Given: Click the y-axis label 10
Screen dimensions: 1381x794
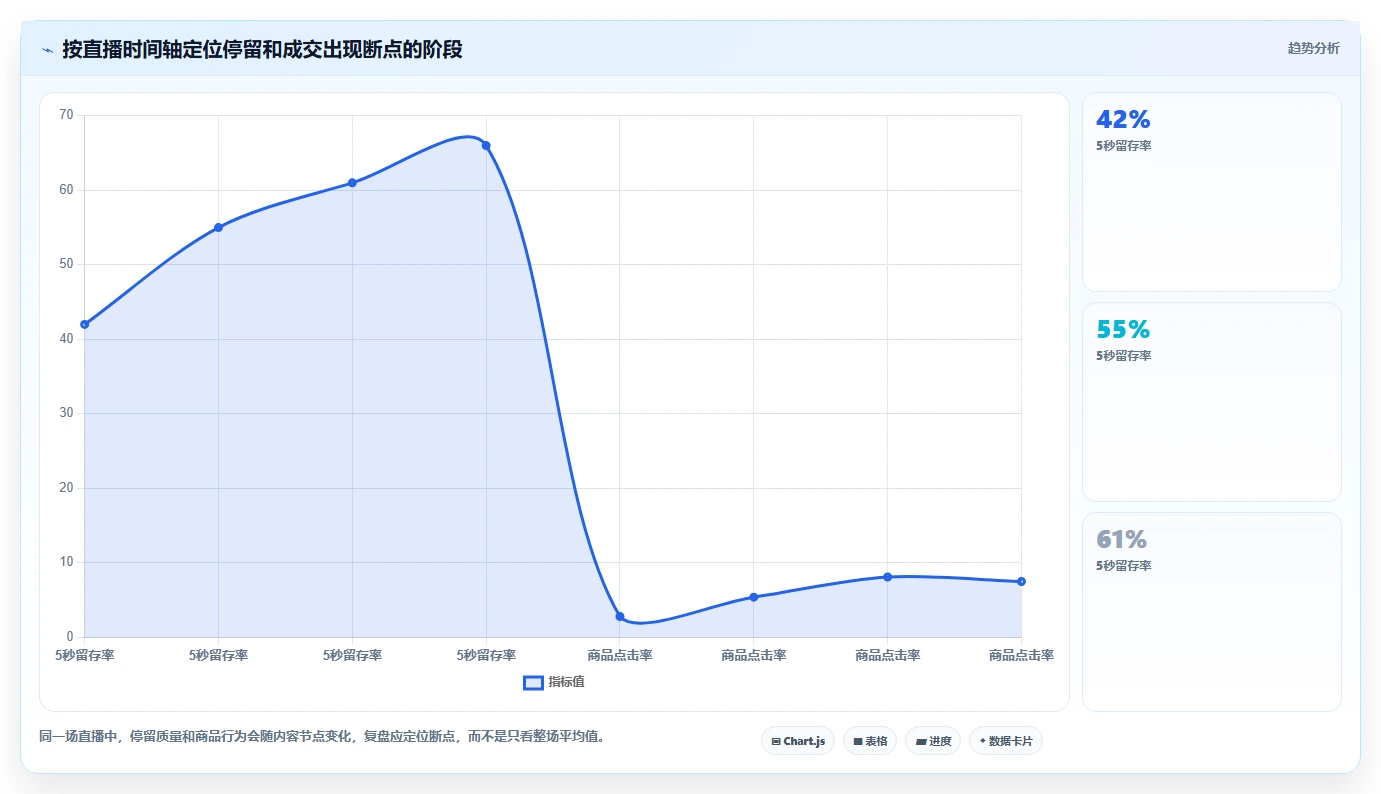Looking at the screenshot, I should (66, 562).
